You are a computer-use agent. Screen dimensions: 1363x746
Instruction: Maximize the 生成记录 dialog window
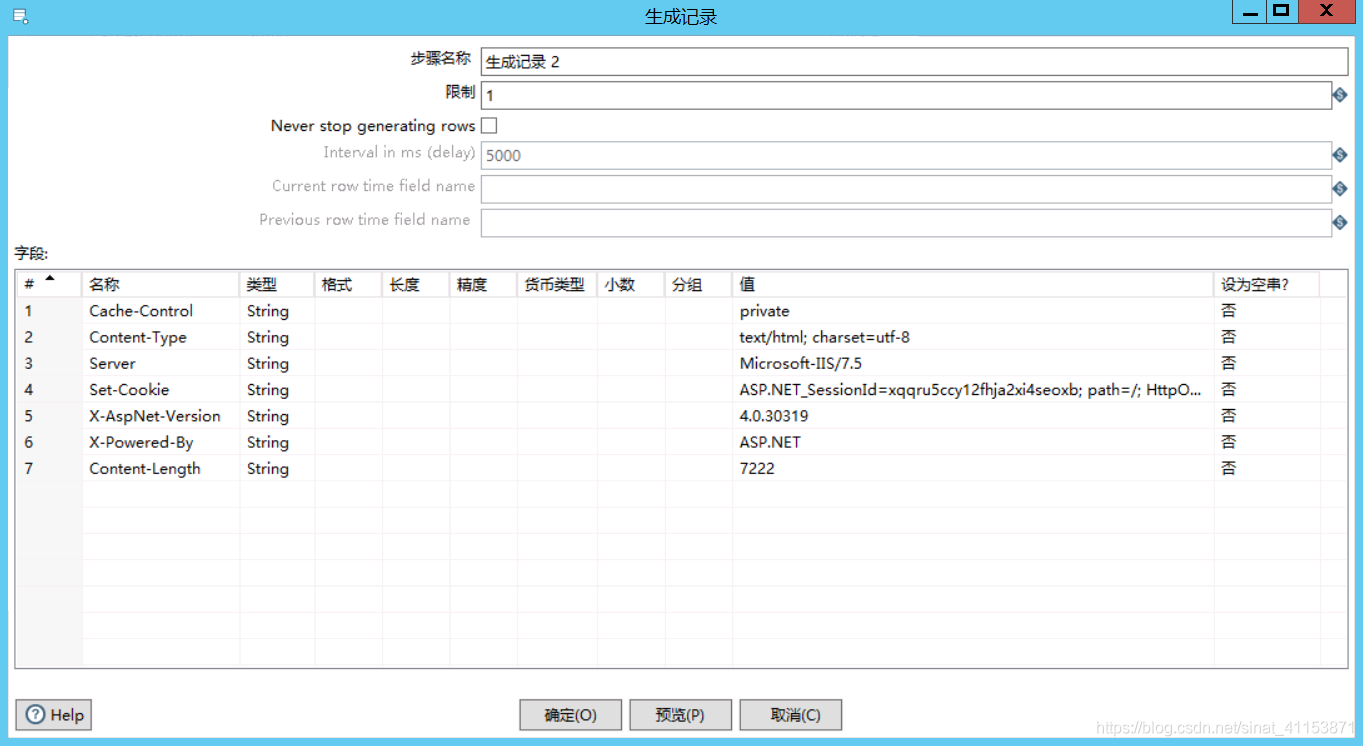pyautogui.click(x=1281, y=11)
